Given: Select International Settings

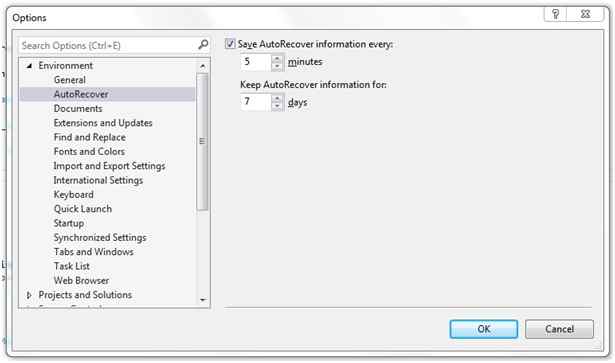Looking at the screenshot, I should [98, 180].
